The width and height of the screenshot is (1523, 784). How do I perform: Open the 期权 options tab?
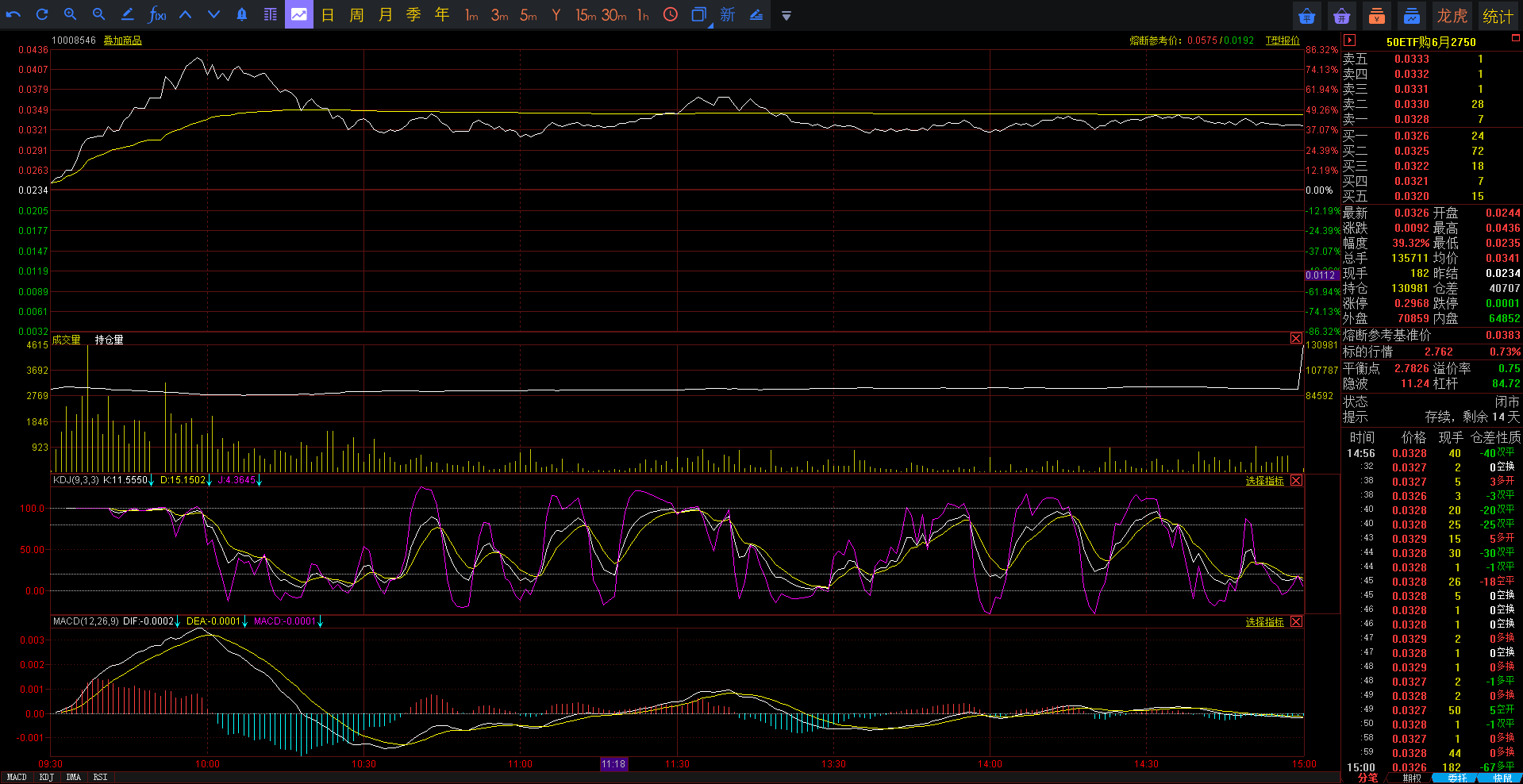click(1412, 778)
